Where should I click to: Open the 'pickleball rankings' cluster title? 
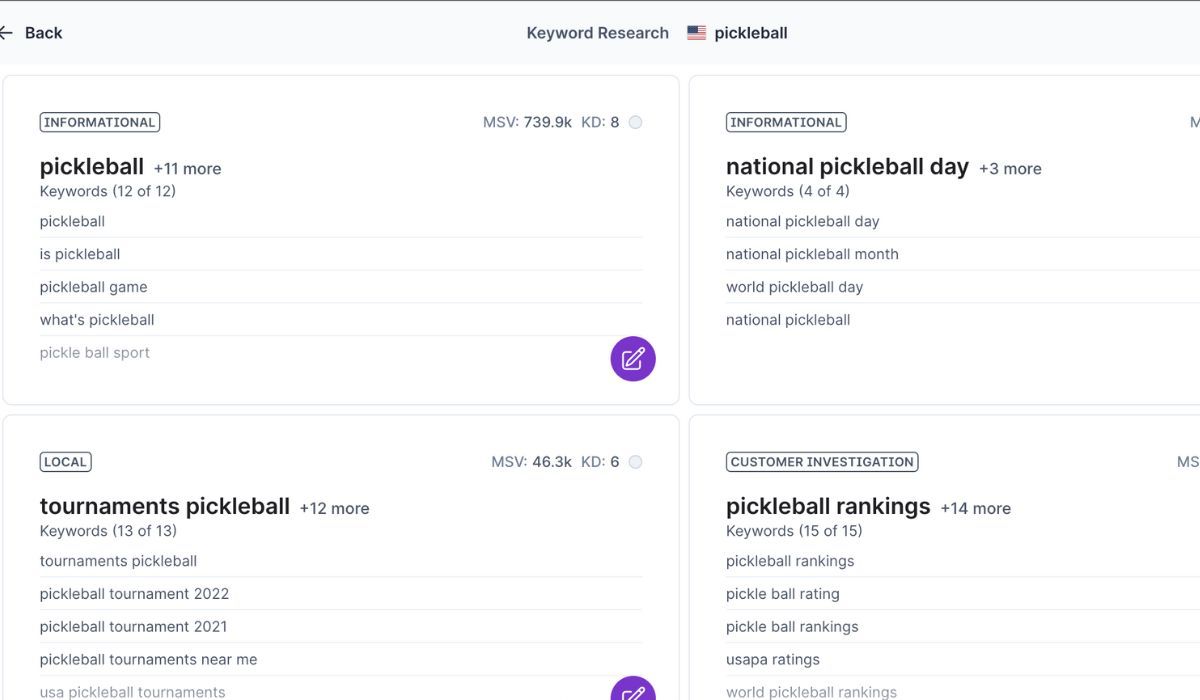(828, 507)
